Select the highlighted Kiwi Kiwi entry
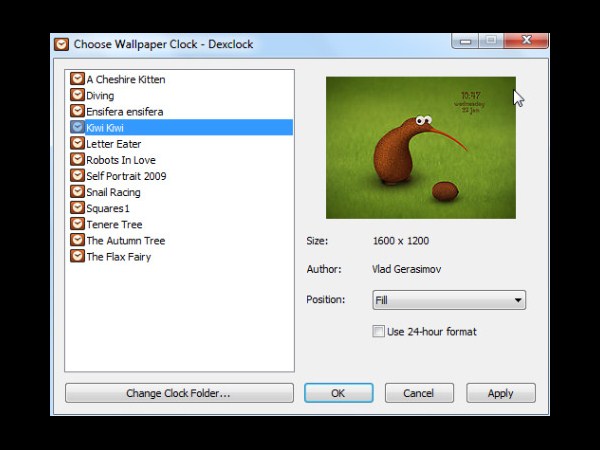The height and width of the screenshot is (450, 600). [105, 128]
